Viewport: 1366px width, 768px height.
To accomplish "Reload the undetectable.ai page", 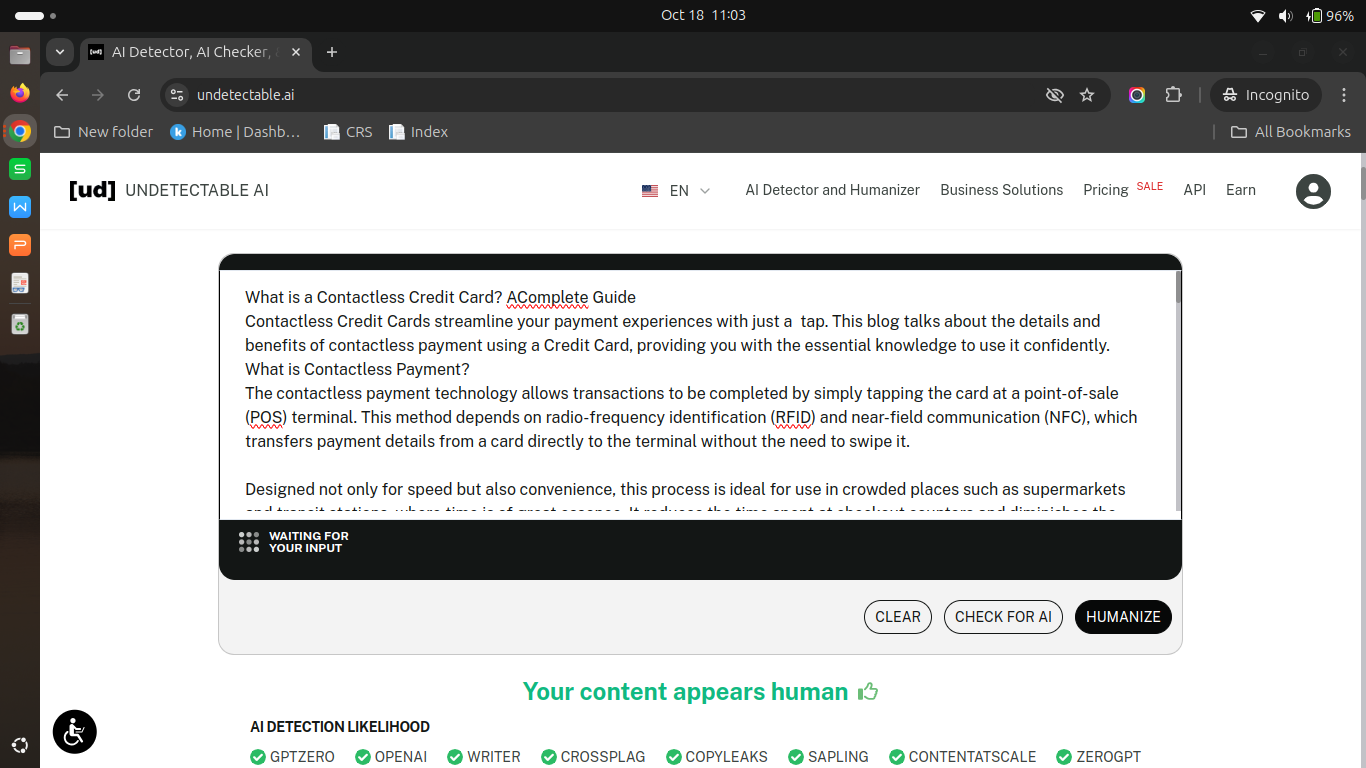I will point(134,95).
